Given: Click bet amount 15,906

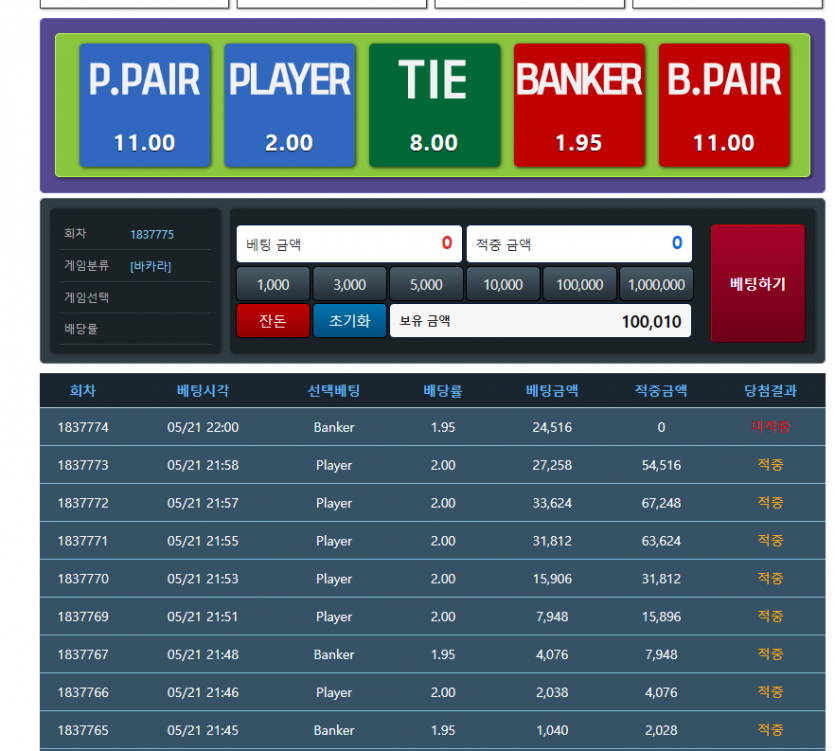Looking at the screenshot, I should point(552,578).
